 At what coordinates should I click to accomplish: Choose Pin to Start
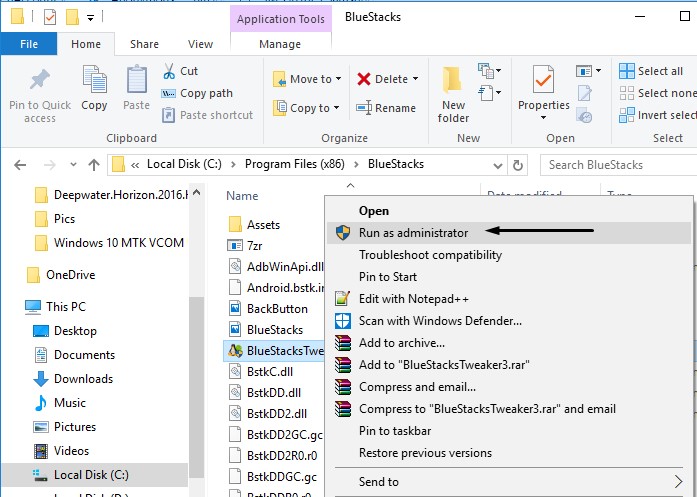coord(509,277)
